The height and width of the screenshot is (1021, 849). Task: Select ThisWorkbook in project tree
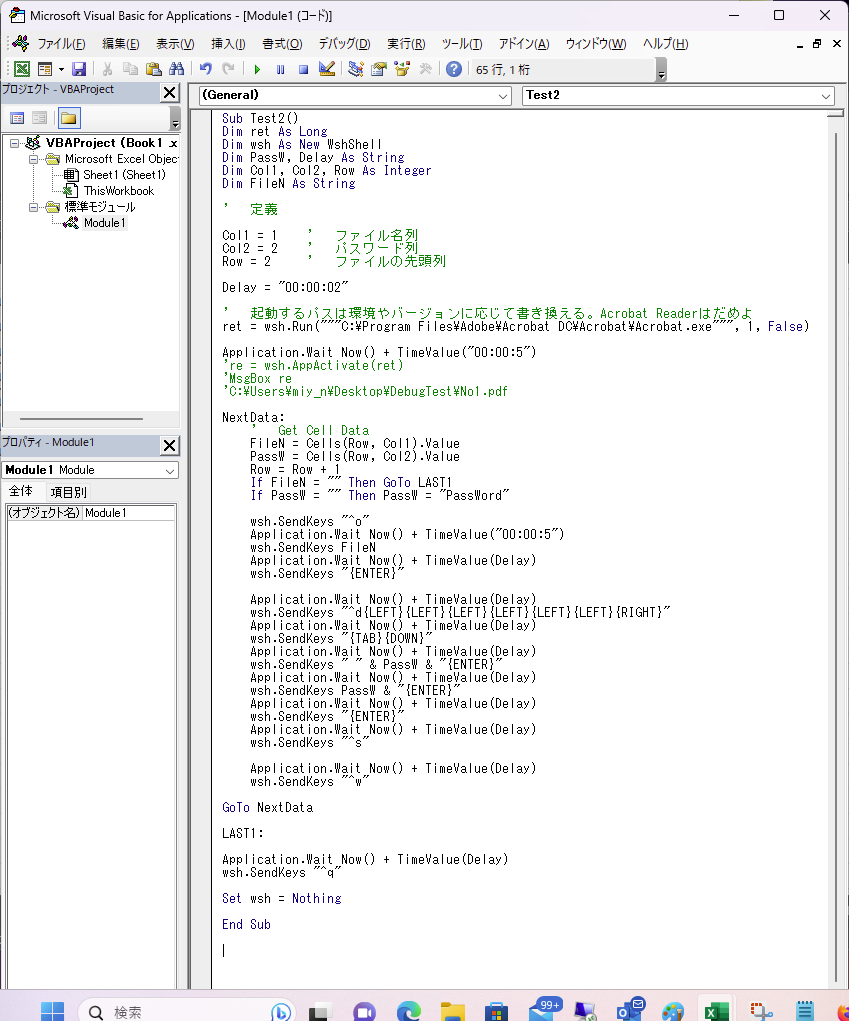pos(118,191)
